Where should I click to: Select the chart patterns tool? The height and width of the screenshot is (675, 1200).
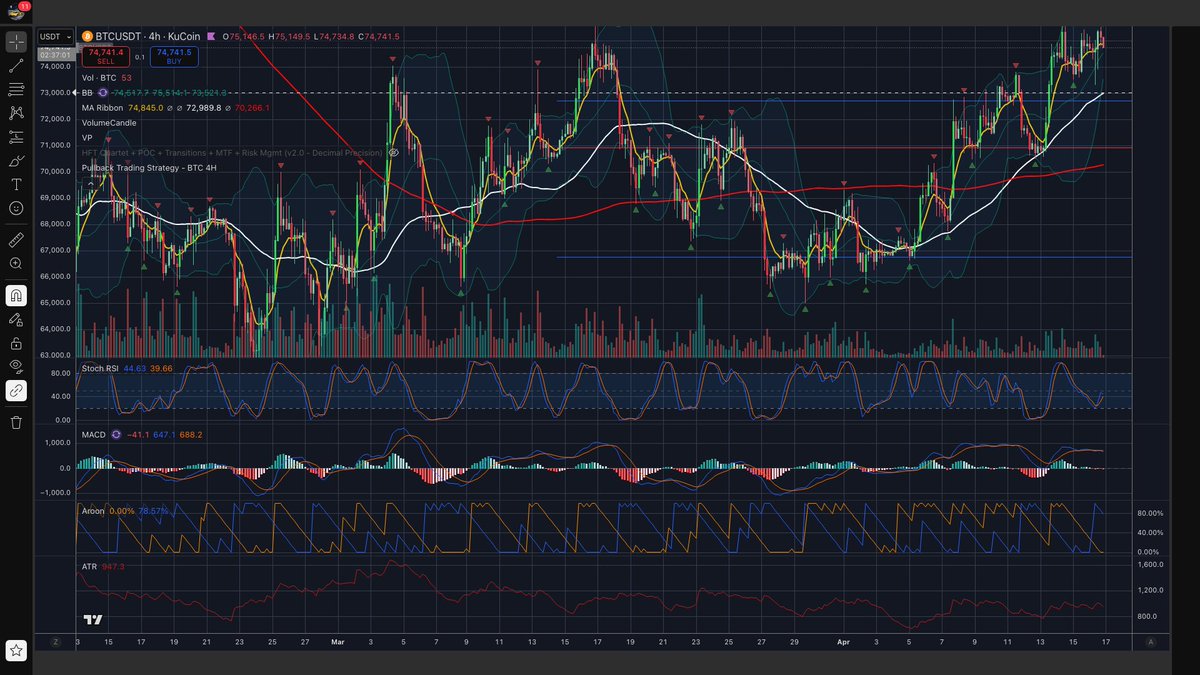[16, 113]
